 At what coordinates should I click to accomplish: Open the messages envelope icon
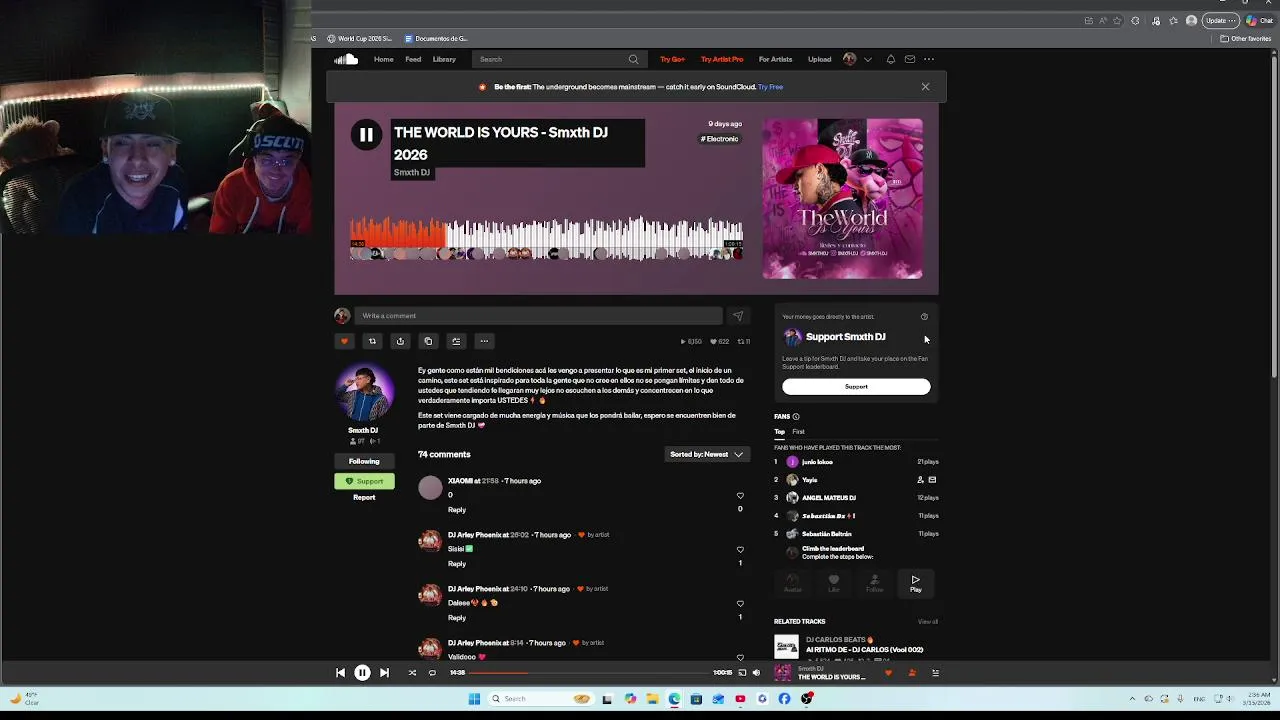(910, 59)
